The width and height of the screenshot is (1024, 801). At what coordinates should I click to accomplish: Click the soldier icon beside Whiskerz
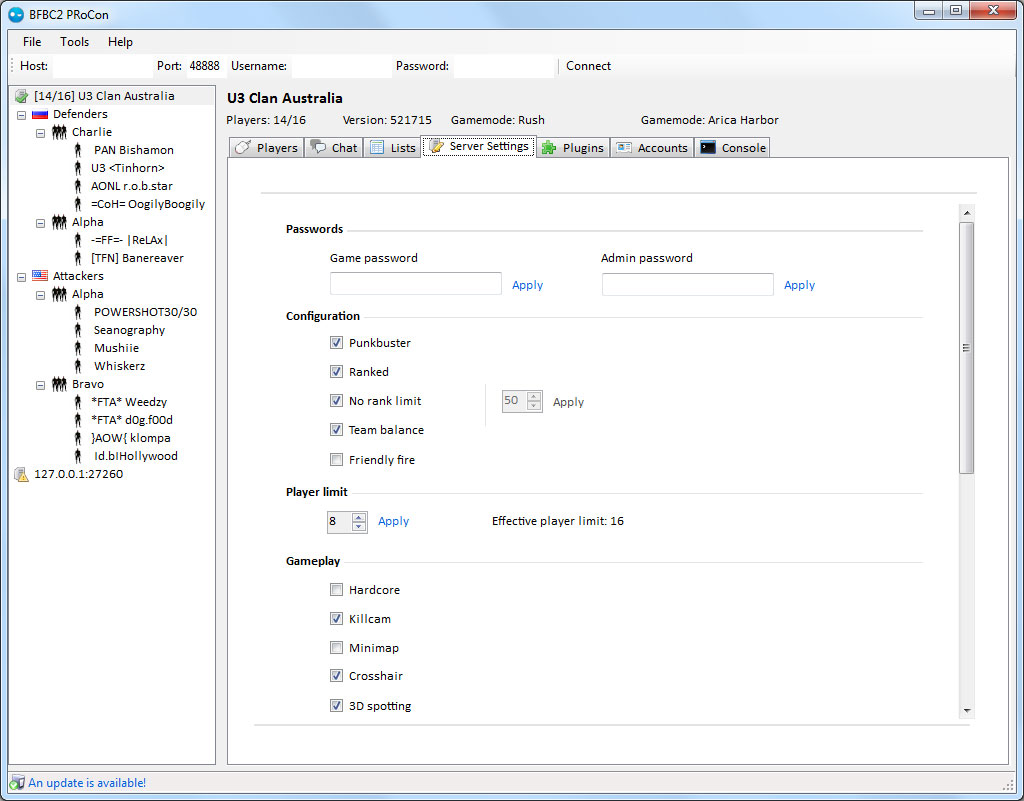78,366
